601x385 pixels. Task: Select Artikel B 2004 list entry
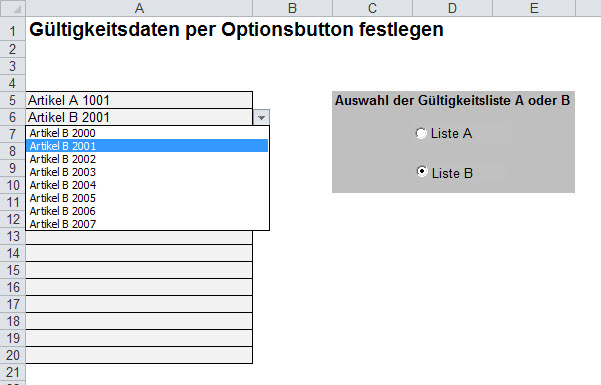coord(147,185)
